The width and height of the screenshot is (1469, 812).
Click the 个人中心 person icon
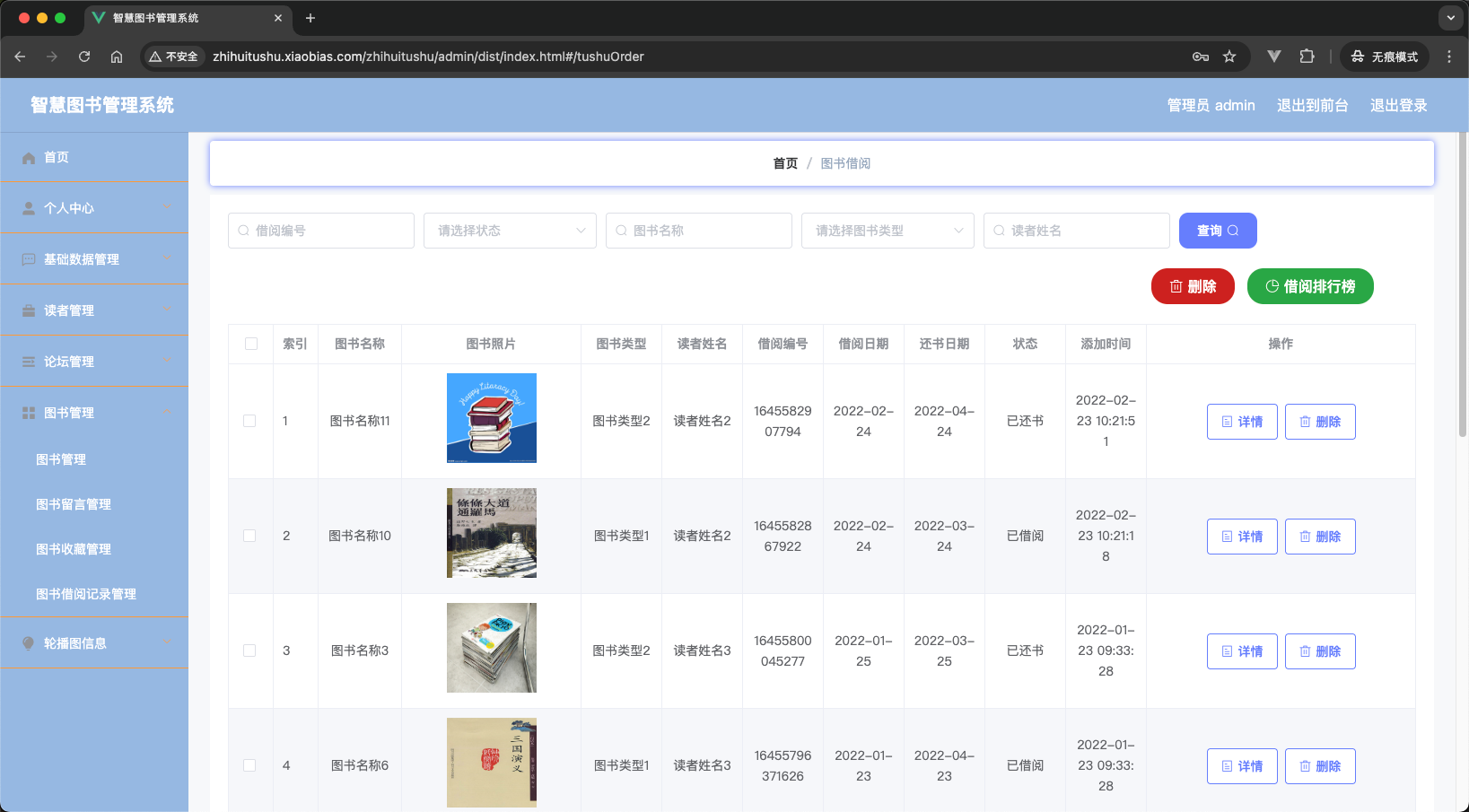(29, 208)
